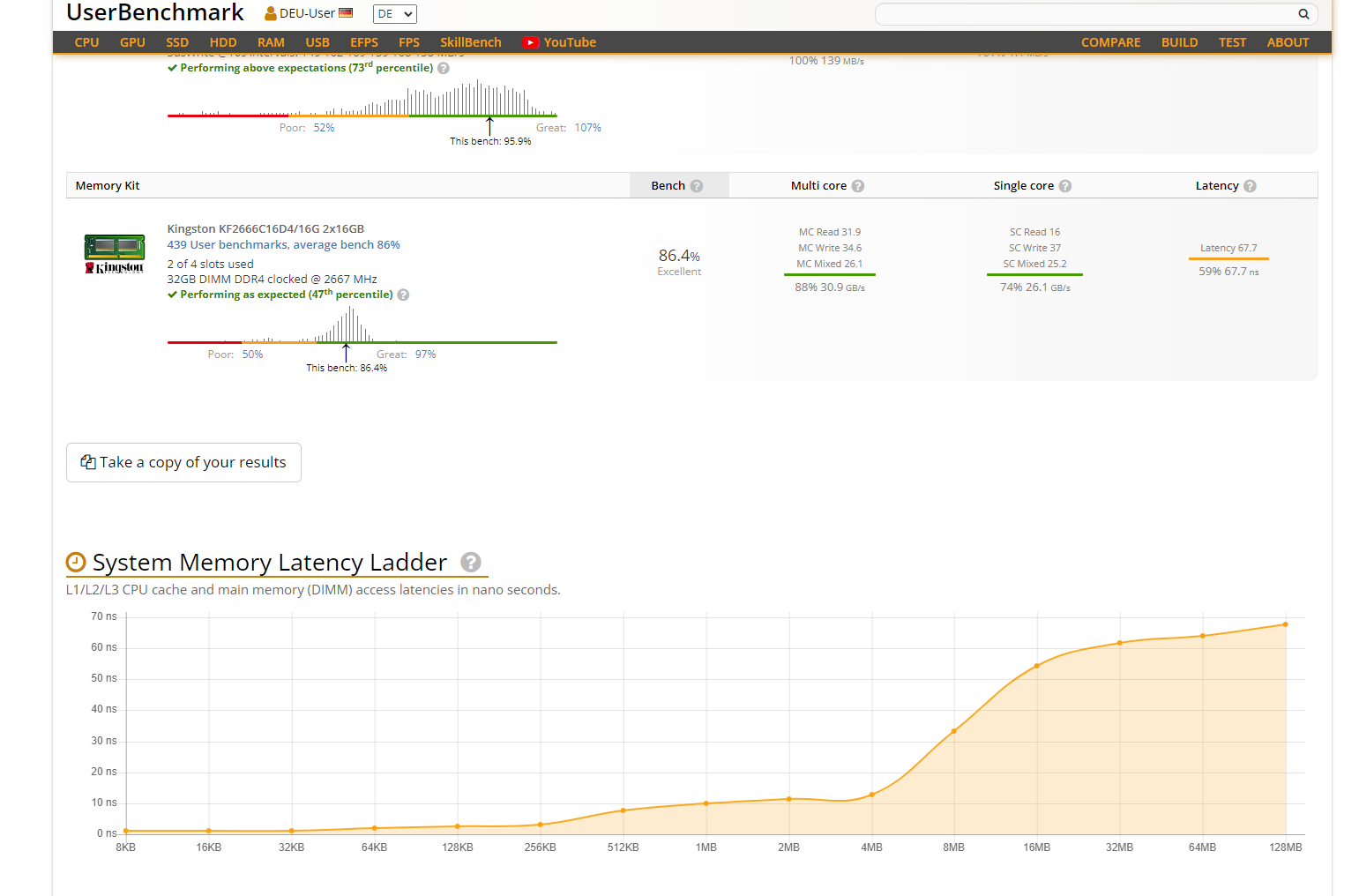1359x896 pixels.
Task: Click the Great 107% value link
Action: coord(587,128)
